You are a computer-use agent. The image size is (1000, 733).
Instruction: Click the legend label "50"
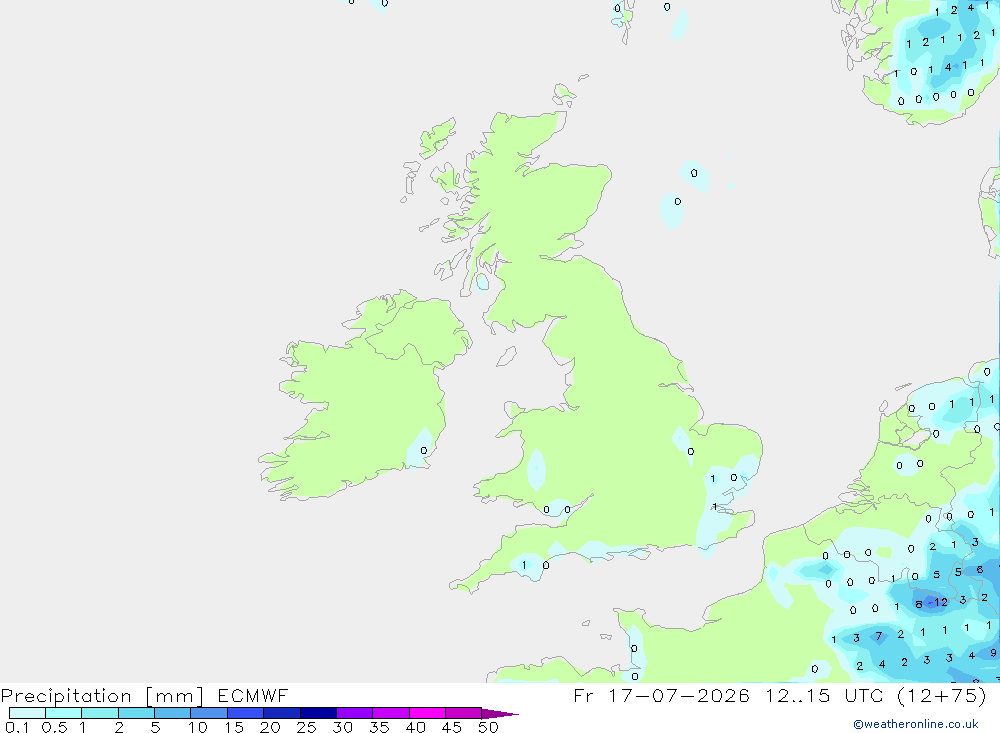[489, 727]
